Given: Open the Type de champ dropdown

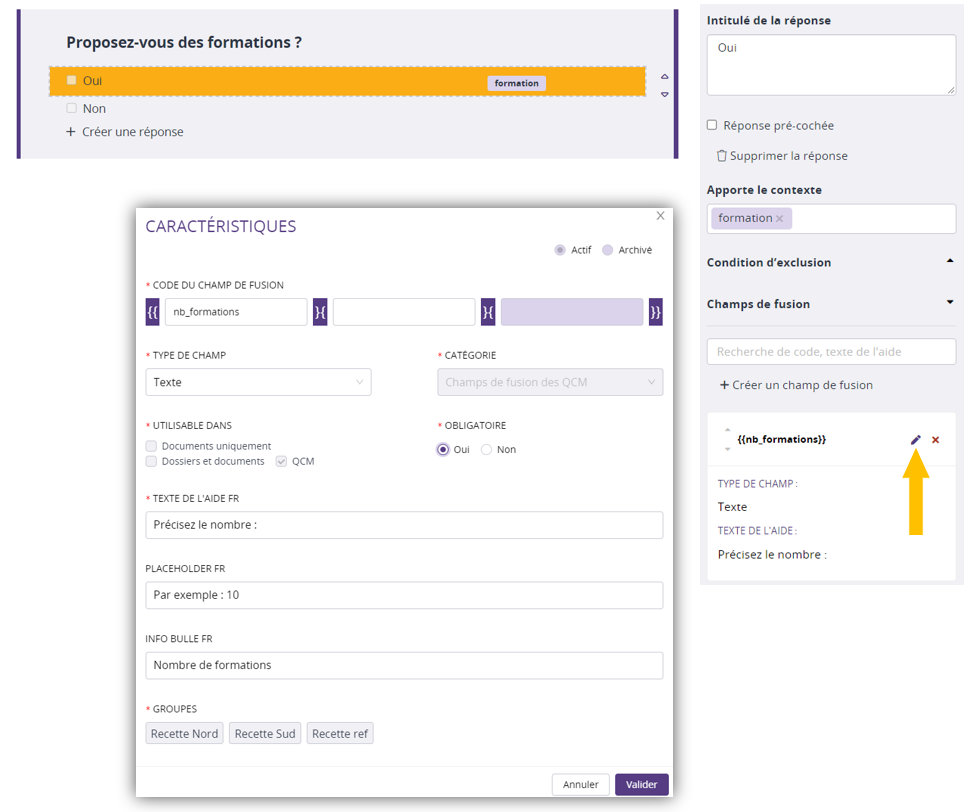Looking at the screenshot, I should [258, 382].
